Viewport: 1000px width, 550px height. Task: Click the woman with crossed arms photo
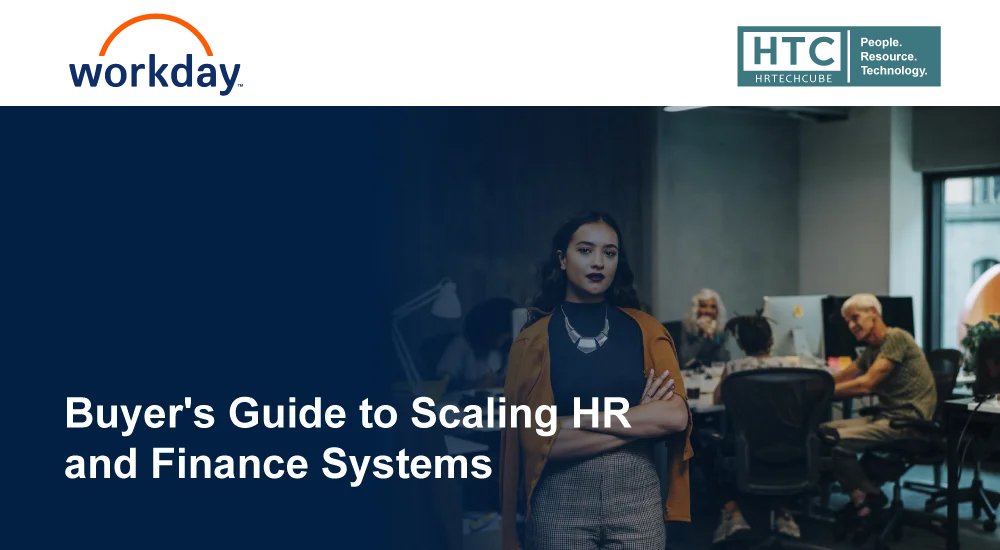click(596, 381)
